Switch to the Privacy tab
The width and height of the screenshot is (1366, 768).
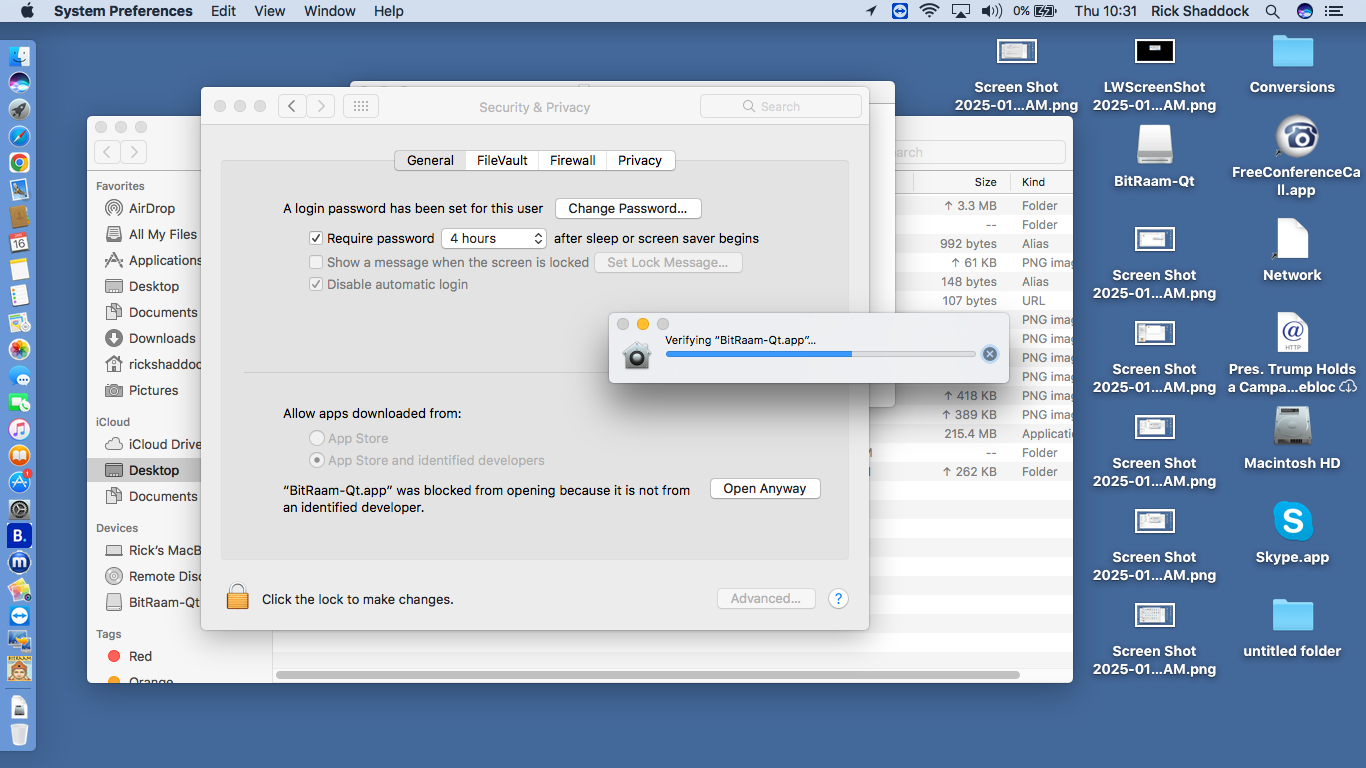640,160
